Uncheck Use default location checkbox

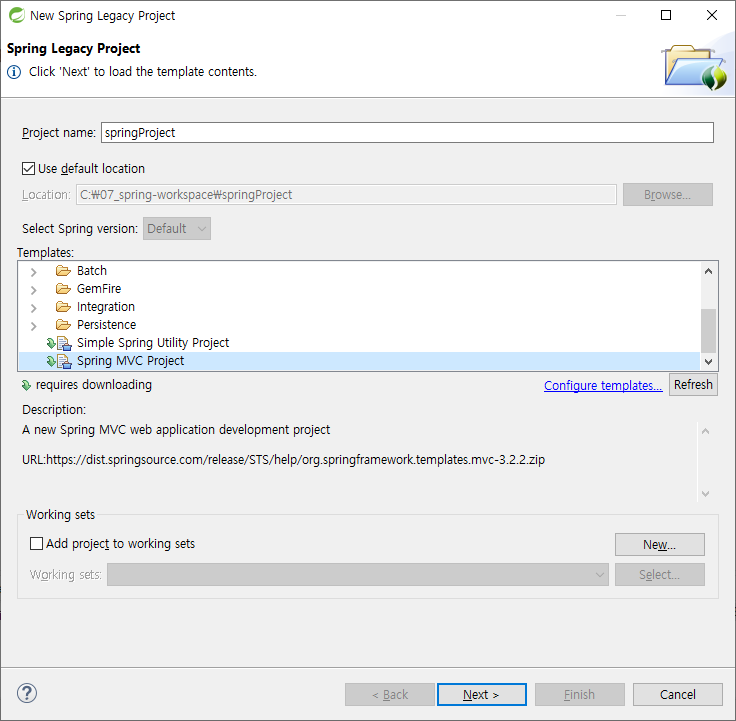[28, 169]
